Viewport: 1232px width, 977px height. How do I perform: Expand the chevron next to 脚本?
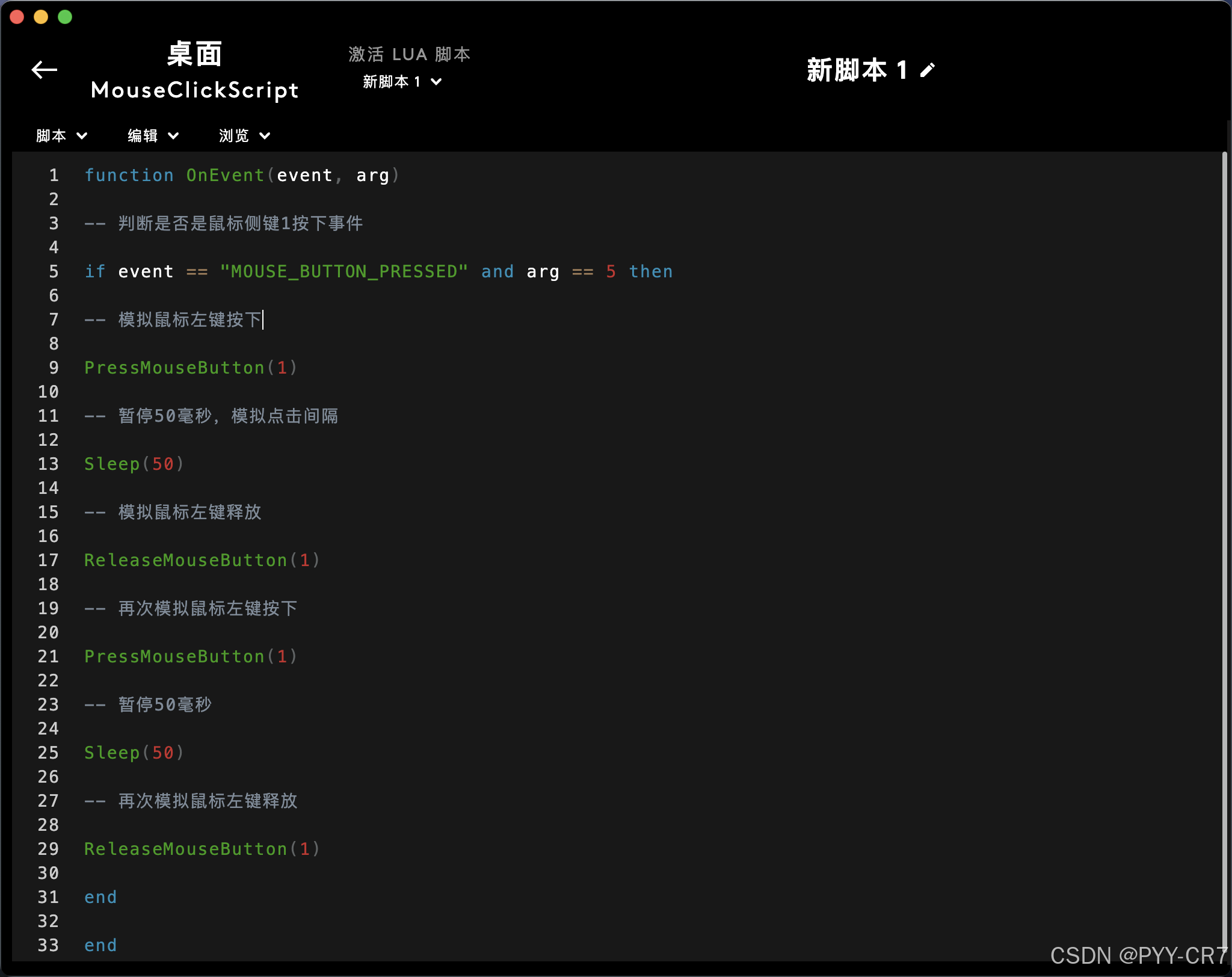[82, 135]
